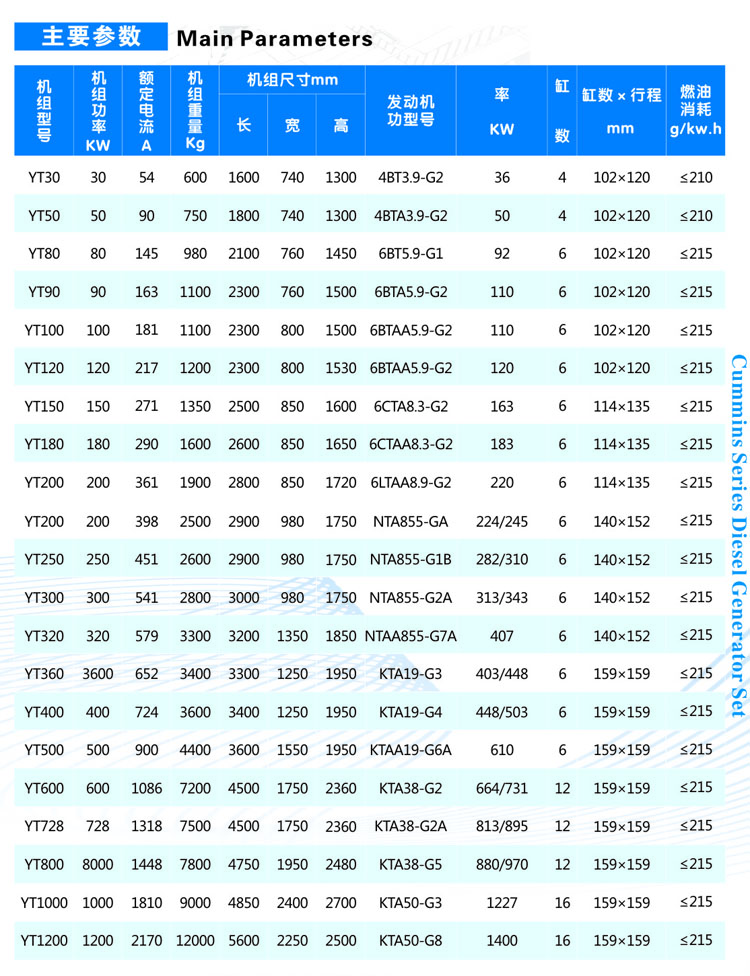The image size is (750, 976).
Task: Click engine model KTAA19-G6A
Action: tap(411, 750)
